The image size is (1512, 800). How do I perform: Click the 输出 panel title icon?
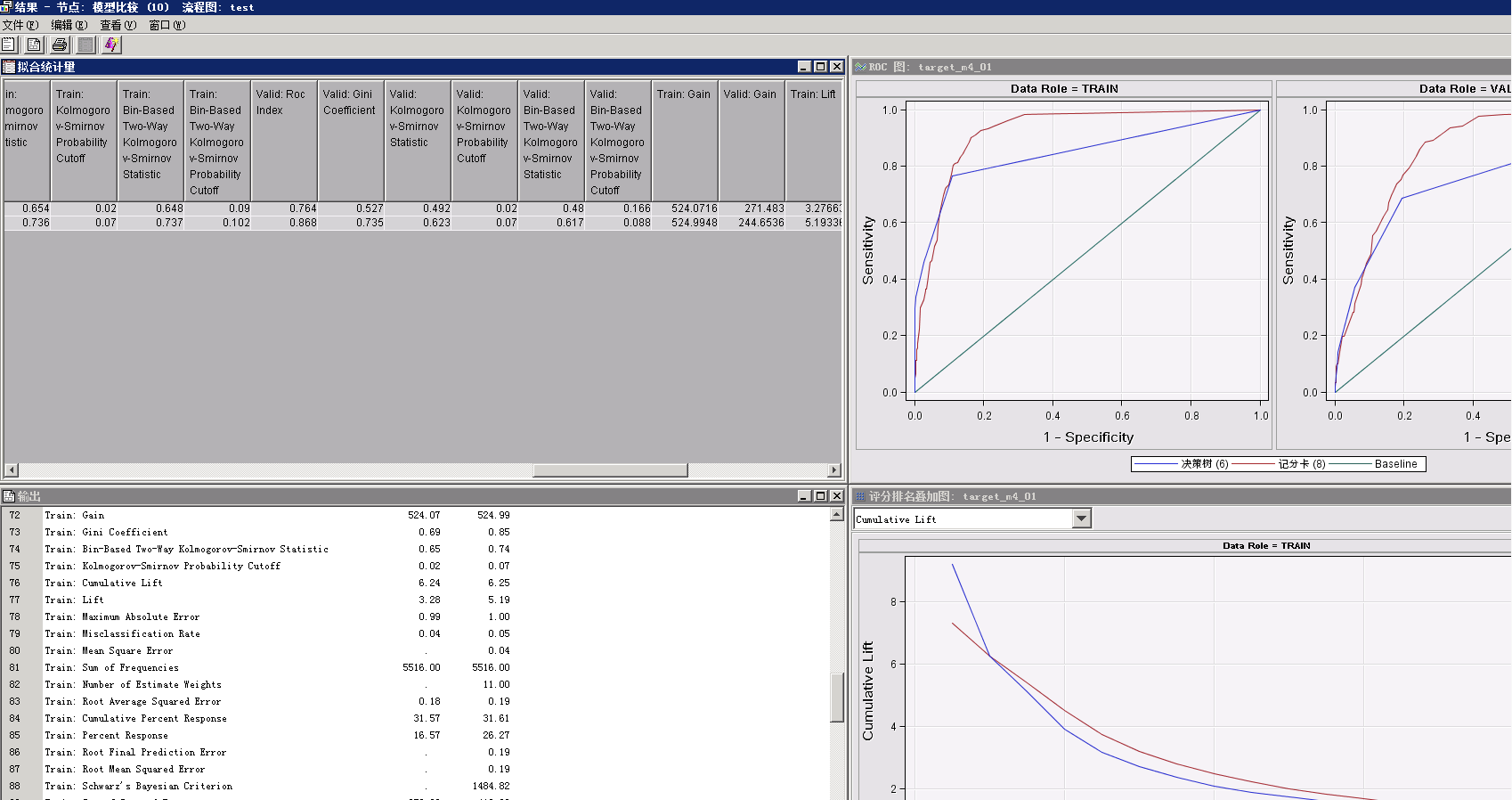pyautogui.click(x=9, y=496)
